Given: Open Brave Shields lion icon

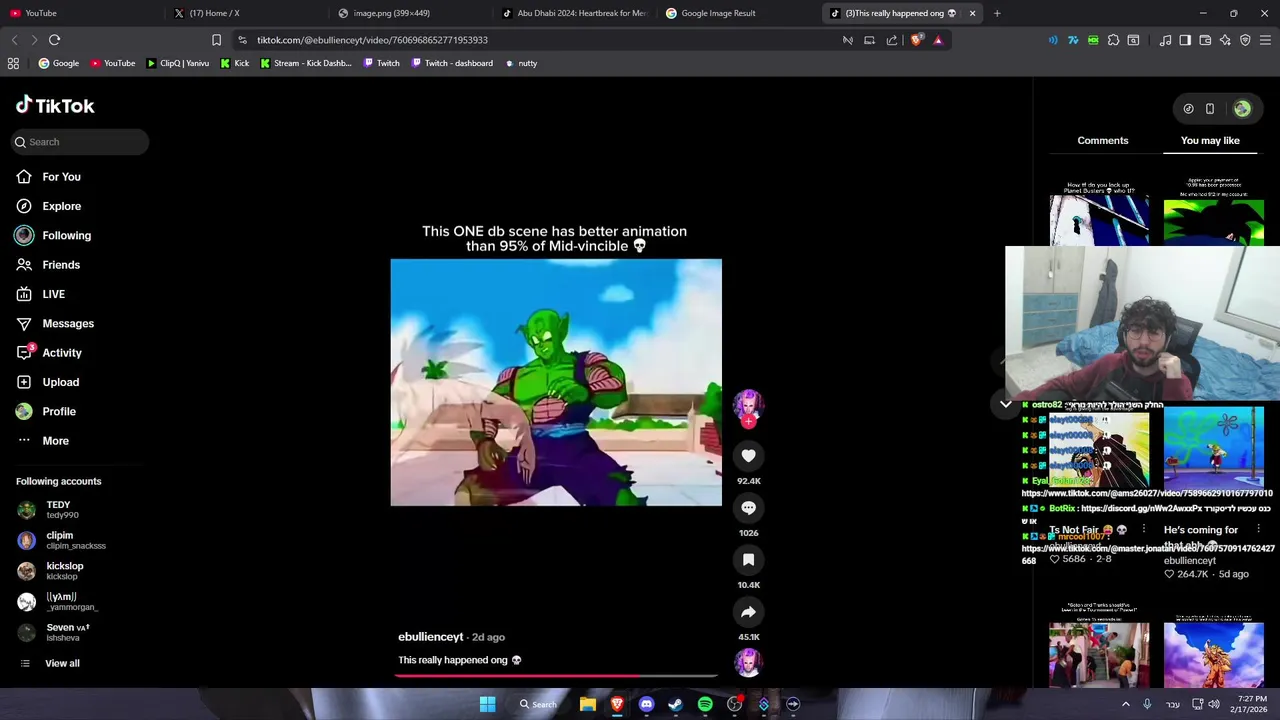Looking at the screenshot, I should pos(916,40).
